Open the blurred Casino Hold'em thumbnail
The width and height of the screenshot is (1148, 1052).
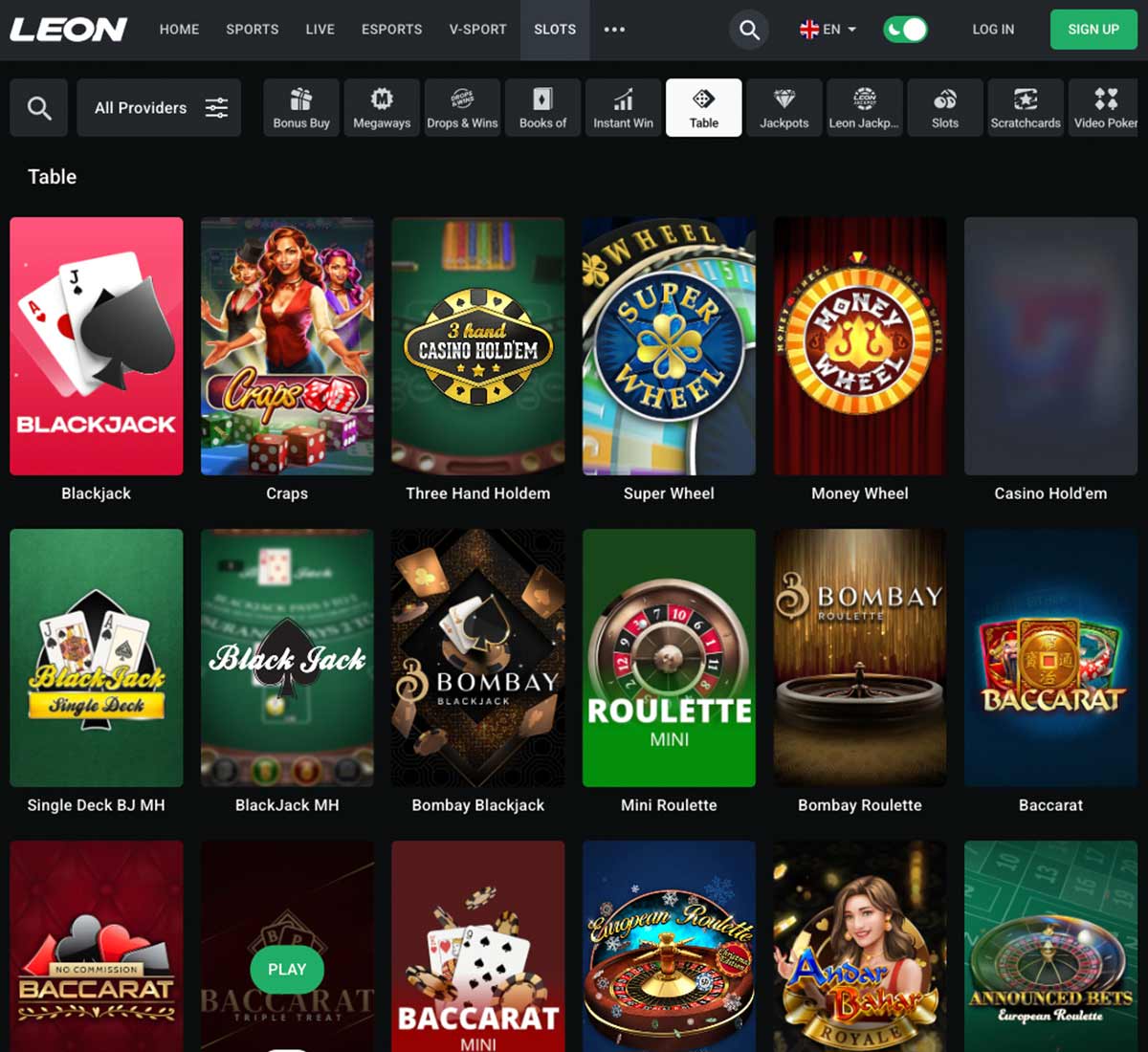(x=1050, y=346)
